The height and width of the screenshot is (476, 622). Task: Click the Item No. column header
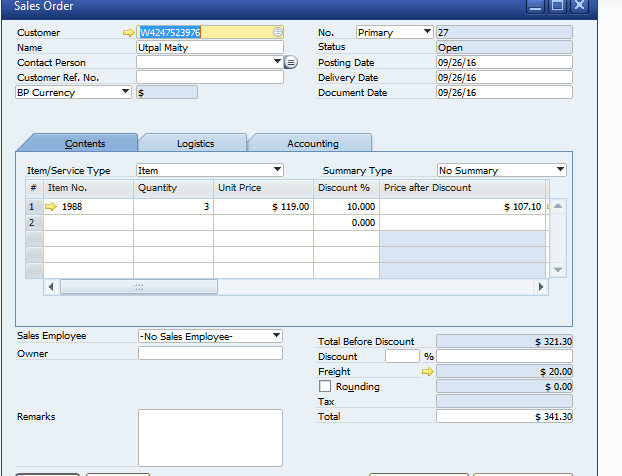pyautogui.click(x=88, y=188)
